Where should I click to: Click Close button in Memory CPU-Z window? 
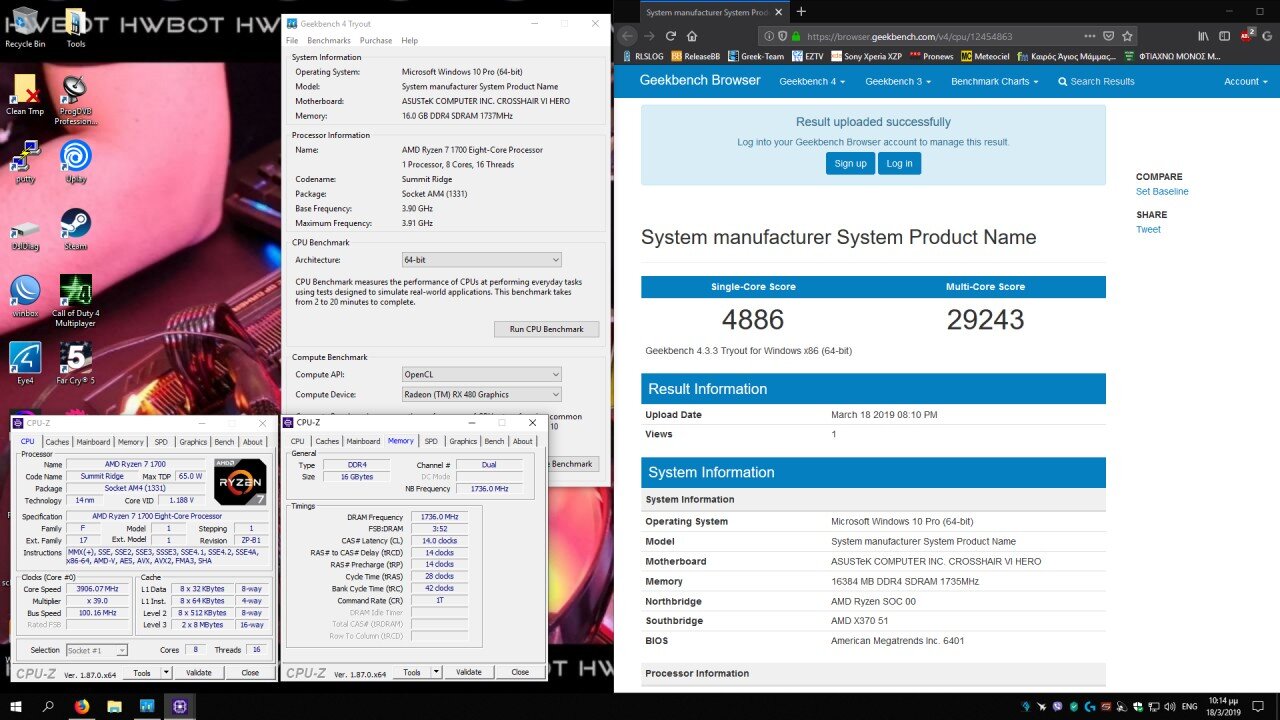coord(520,672)
